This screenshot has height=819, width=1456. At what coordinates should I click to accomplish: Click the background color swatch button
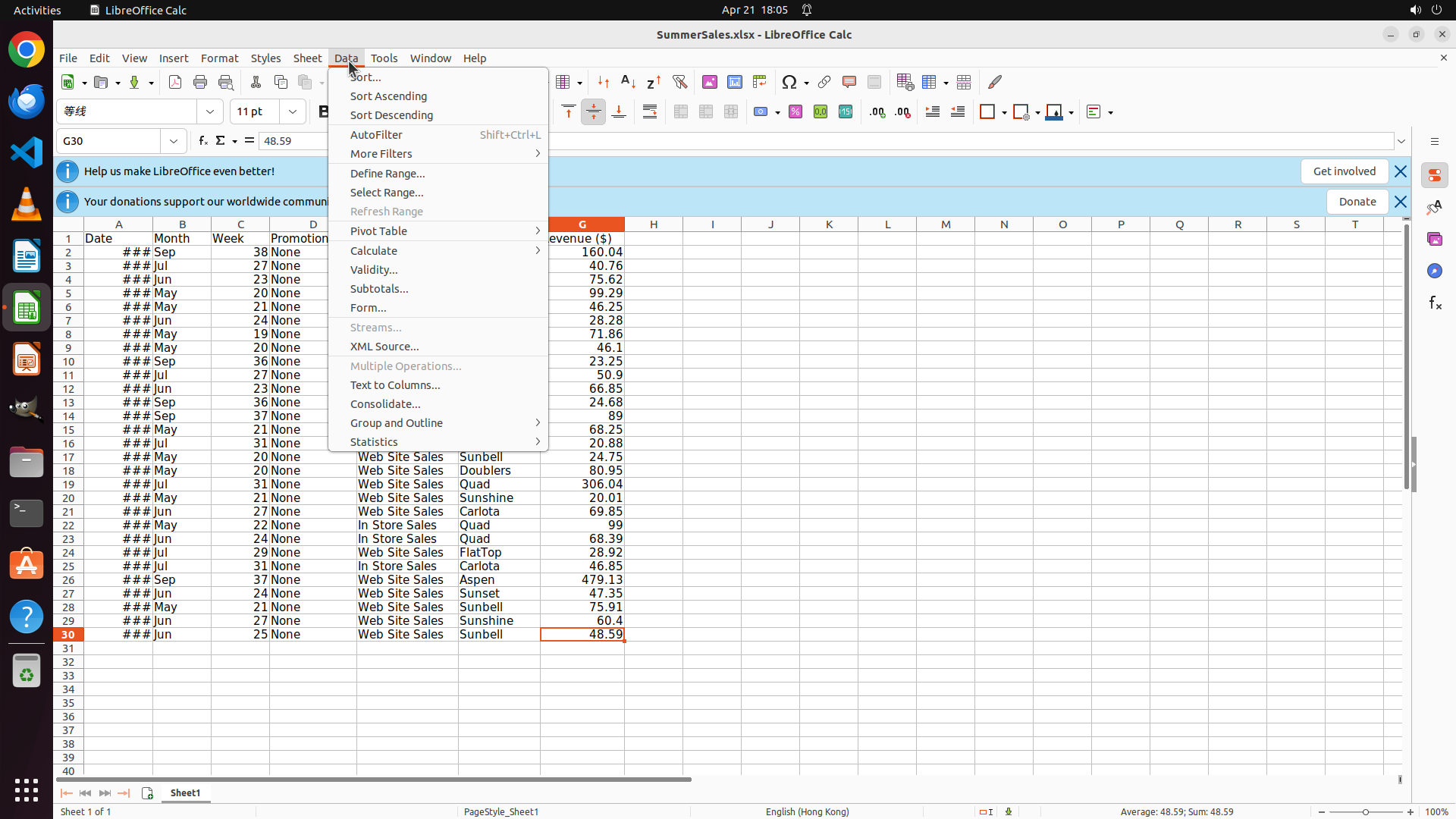(1054, 112)
